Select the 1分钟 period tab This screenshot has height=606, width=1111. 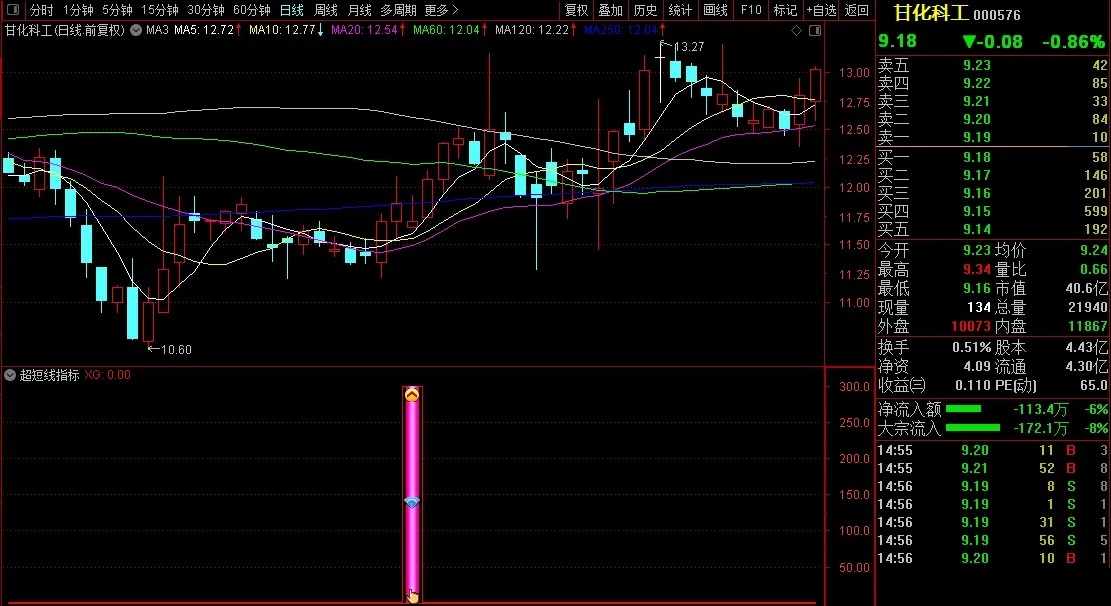coord(78,10)
